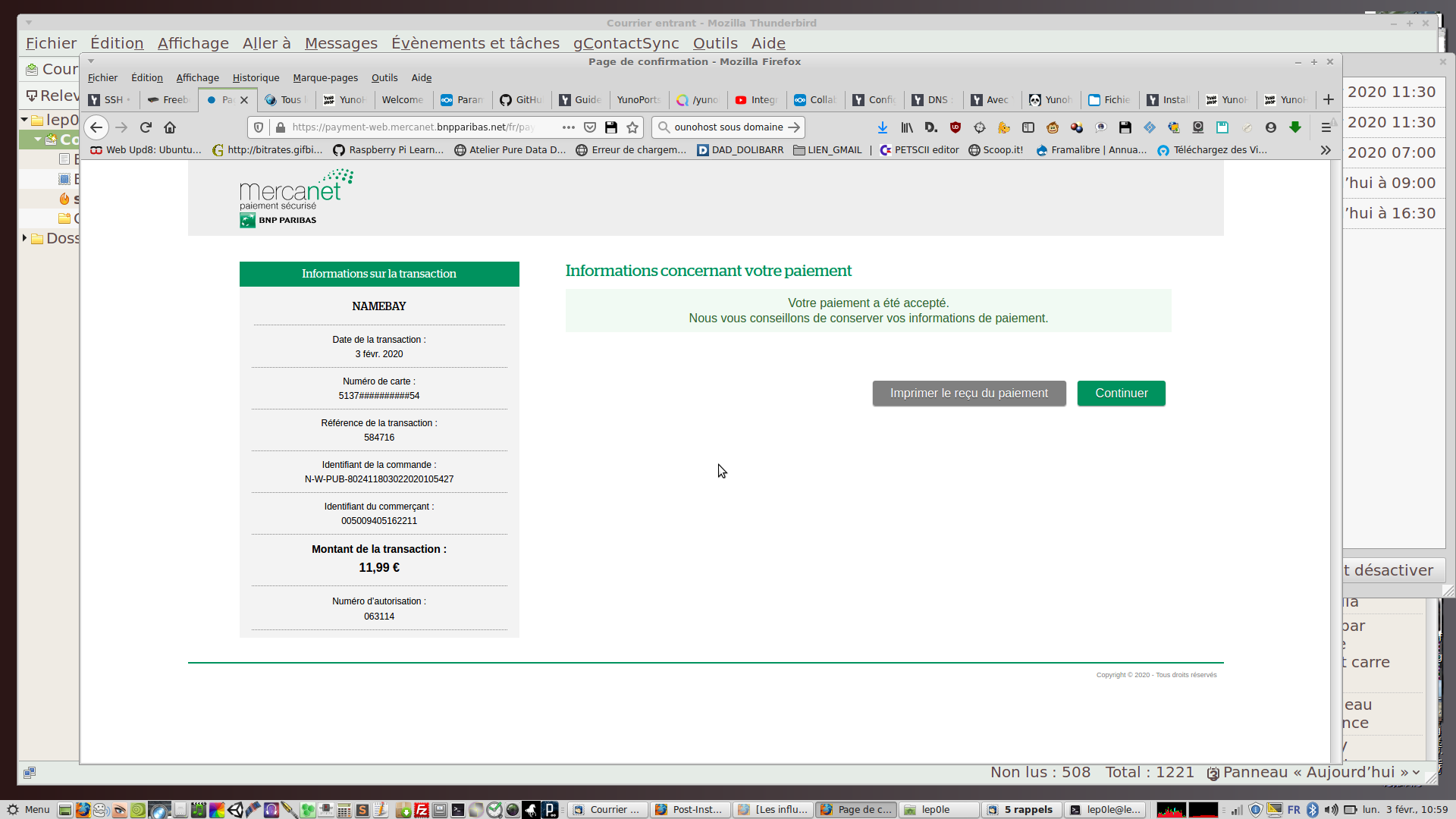Viewport: 1456px width, 819px height.
Task: Open the Marque-pages menu in Firefox
Action: point(325,77)
